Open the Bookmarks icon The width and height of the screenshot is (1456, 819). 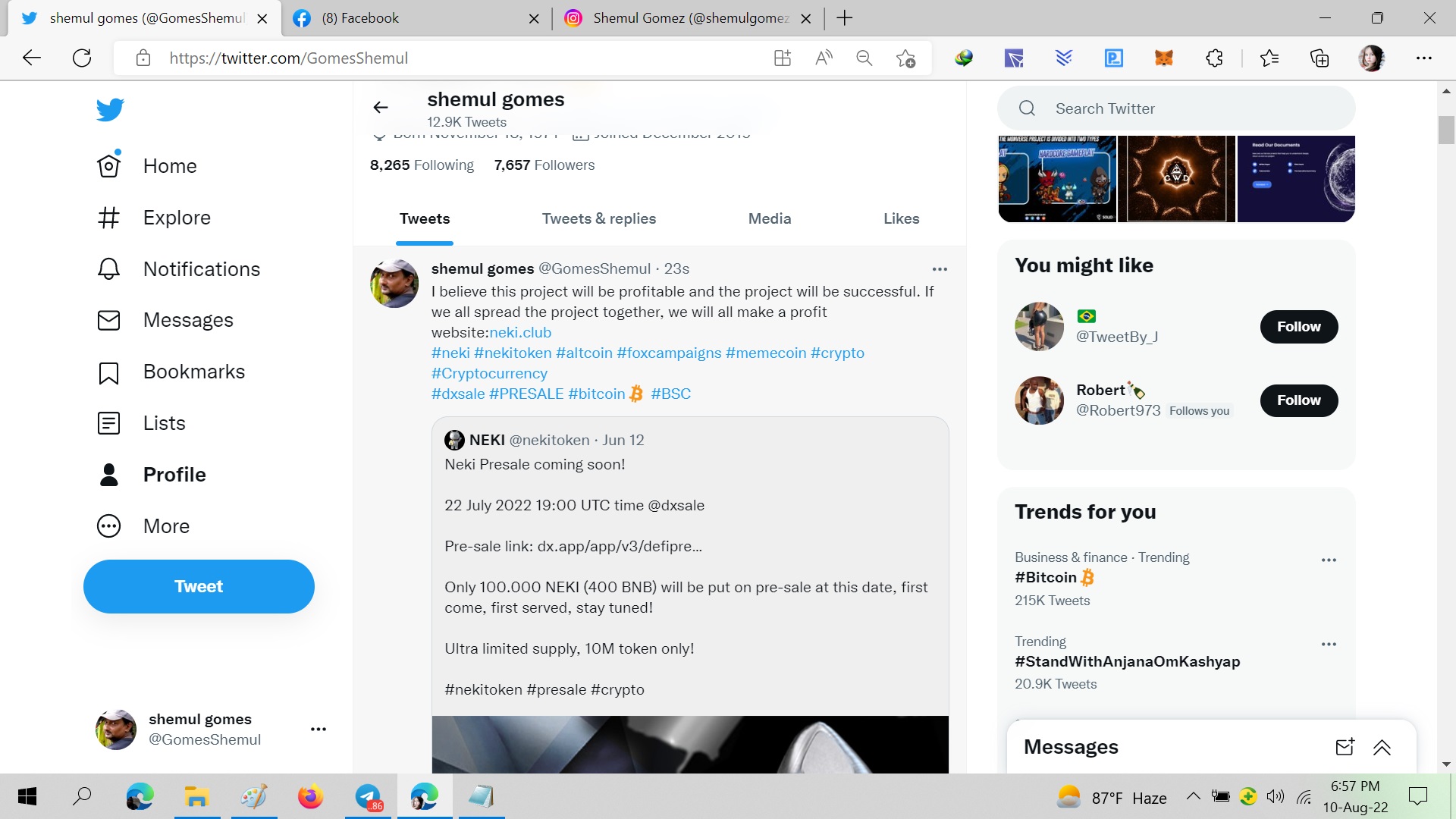[109, 372]
